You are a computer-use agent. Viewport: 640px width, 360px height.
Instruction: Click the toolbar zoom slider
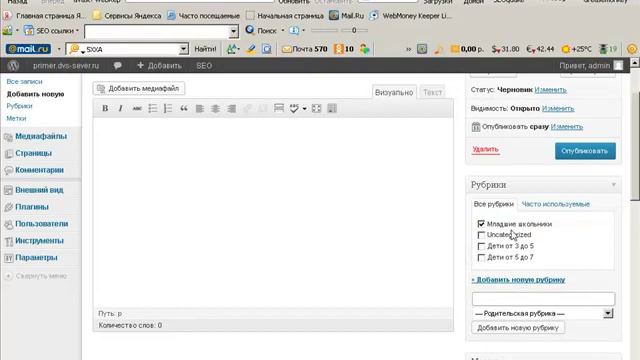tap(339, 30)
